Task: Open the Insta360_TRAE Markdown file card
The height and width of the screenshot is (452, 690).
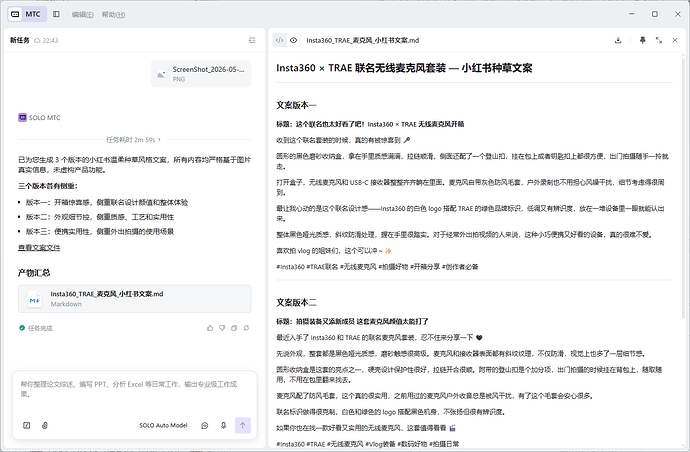Action: coord(135,299)
